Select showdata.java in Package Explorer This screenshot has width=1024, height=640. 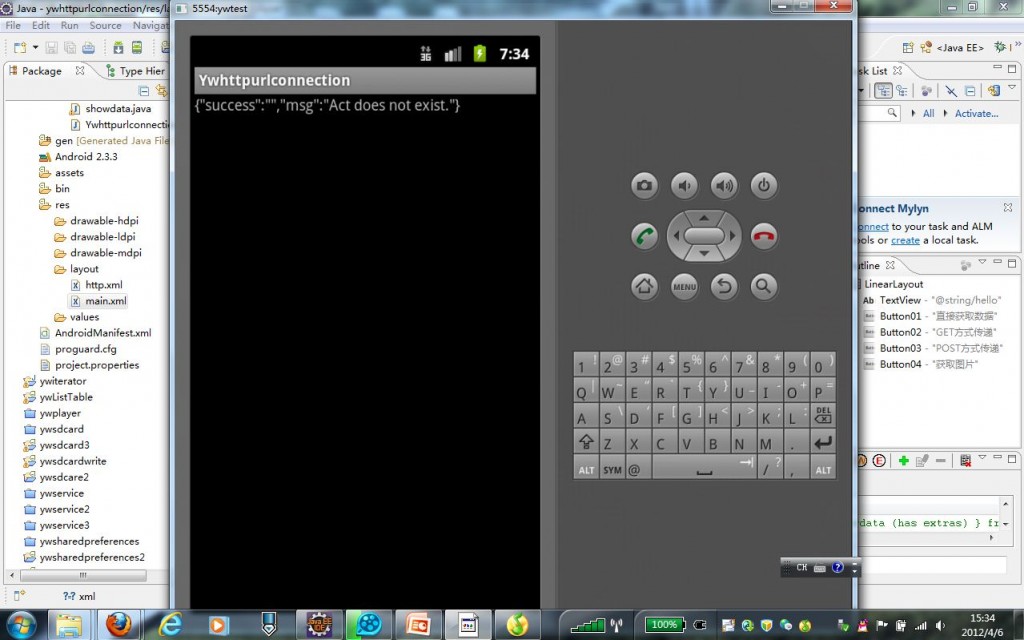click(x=110, y=108)
